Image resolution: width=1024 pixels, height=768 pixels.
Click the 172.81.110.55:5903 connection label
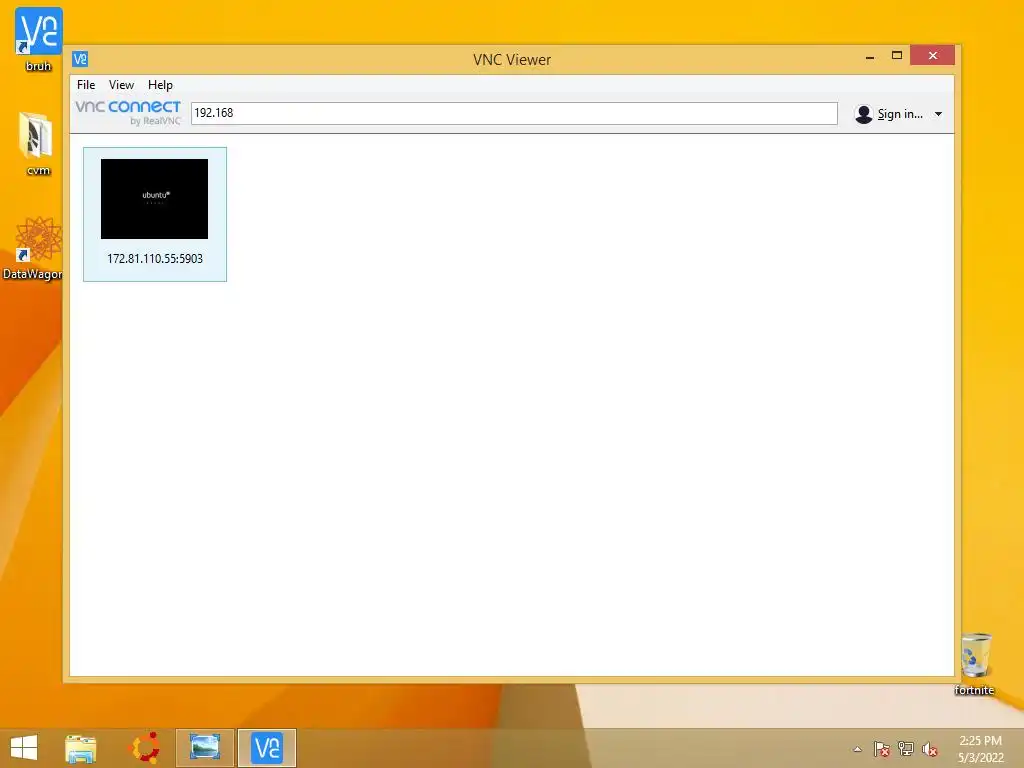pos(155,259)
